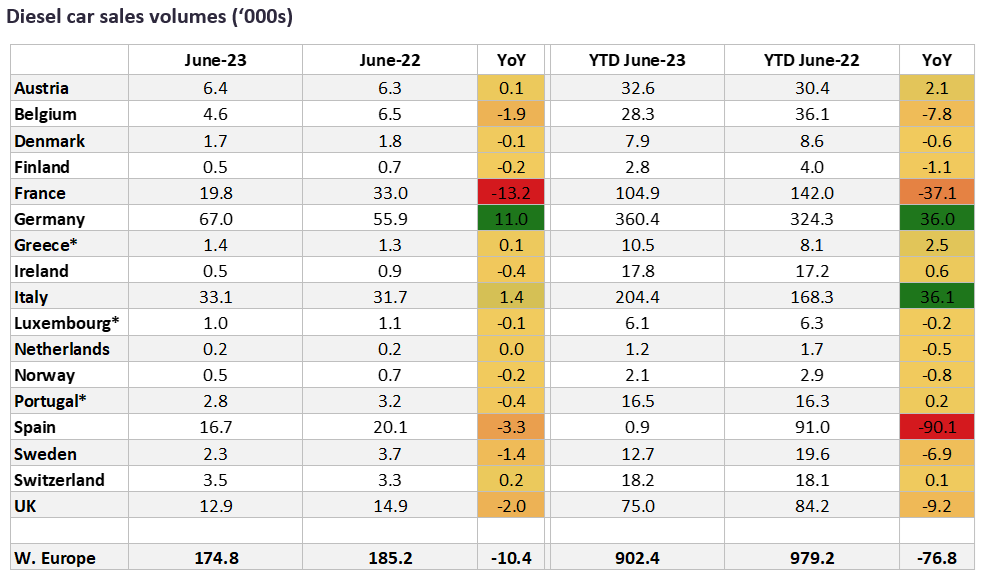
Task: Click the Diesel car sales volumes title
Action: (151, 17)
